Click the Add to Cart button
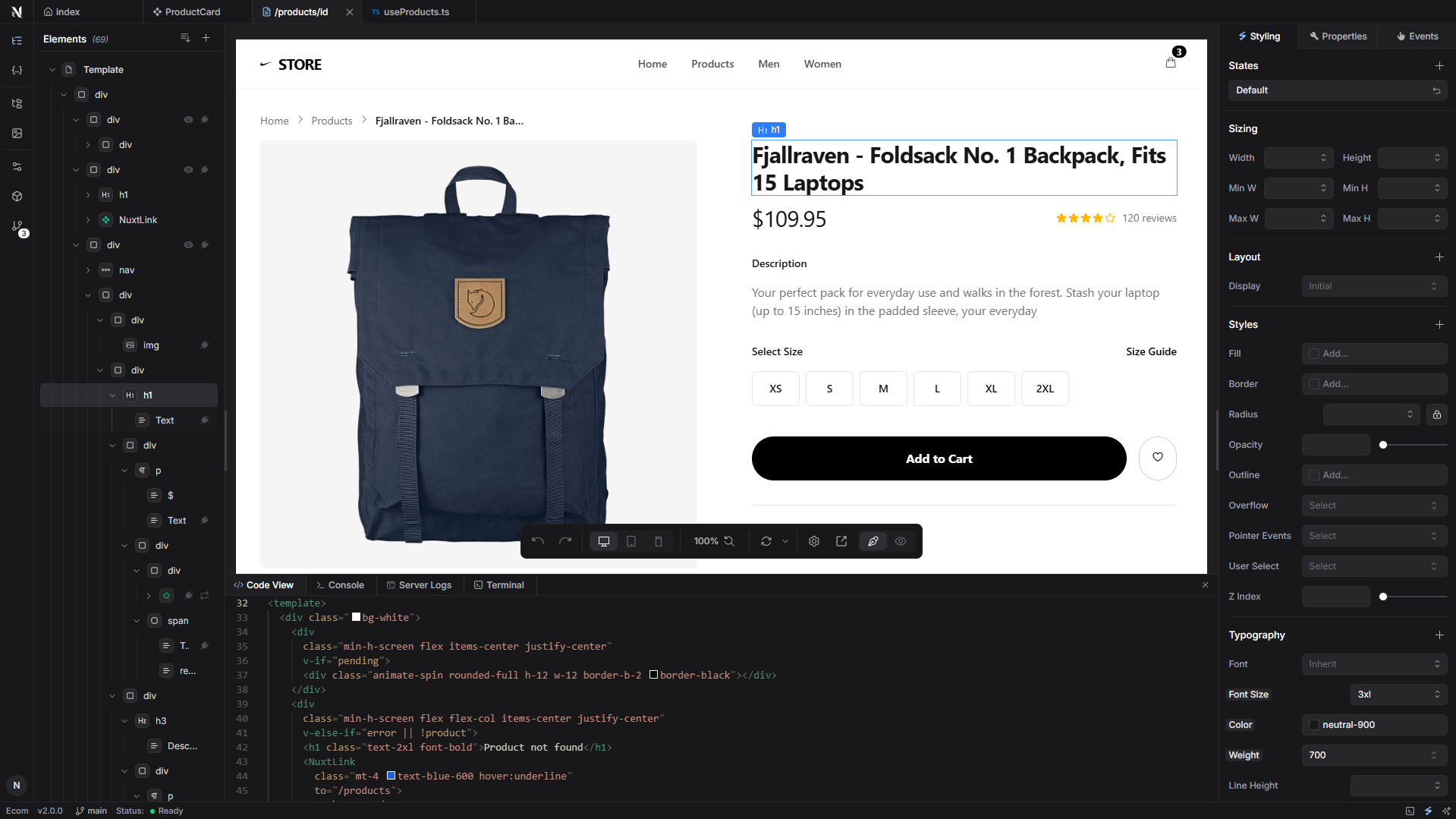This screenshot has height=819, width=1456. click(939, 458)
